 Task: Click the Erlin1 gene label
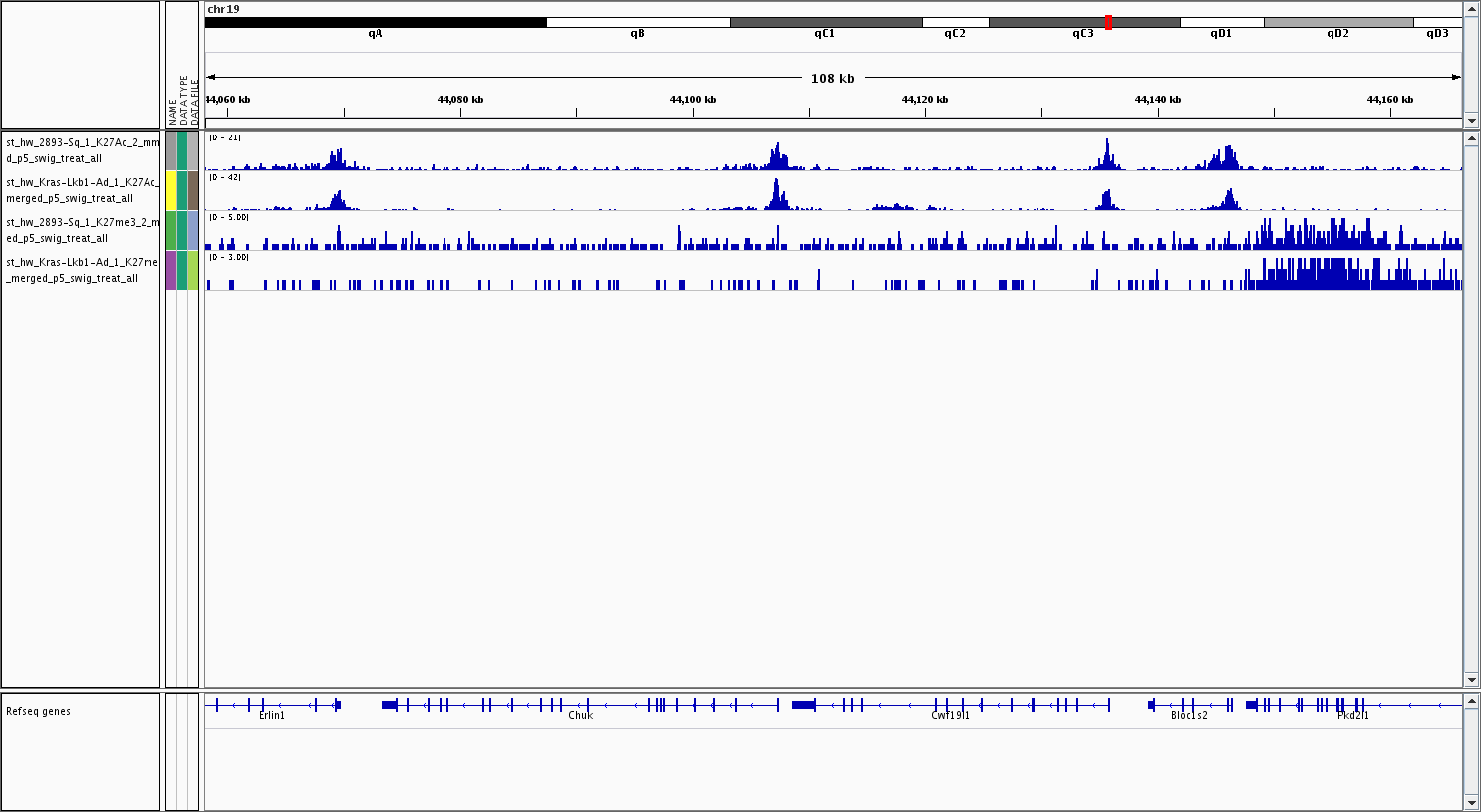click(271, 715)
